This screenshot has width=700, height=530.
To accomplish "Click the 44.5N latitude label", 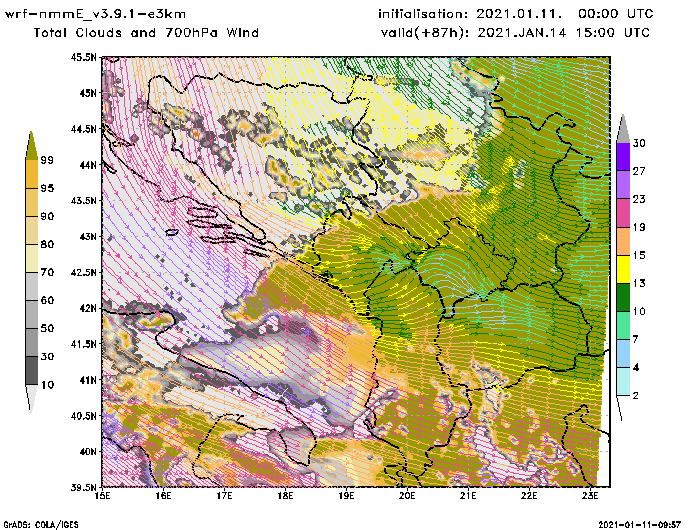I will [x=83, y=129].
